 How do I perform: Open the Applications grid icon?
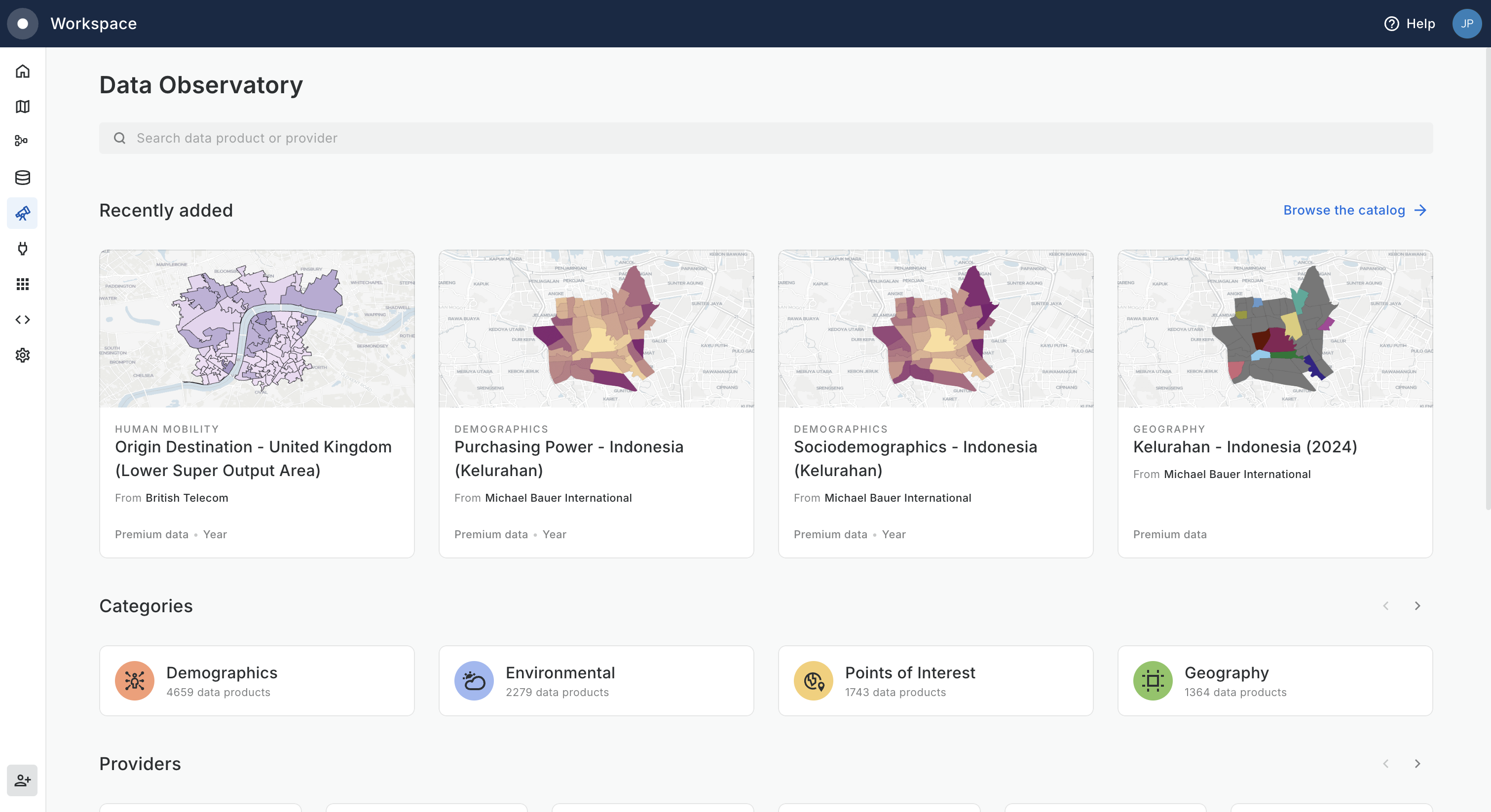click(x=23, y=284)
